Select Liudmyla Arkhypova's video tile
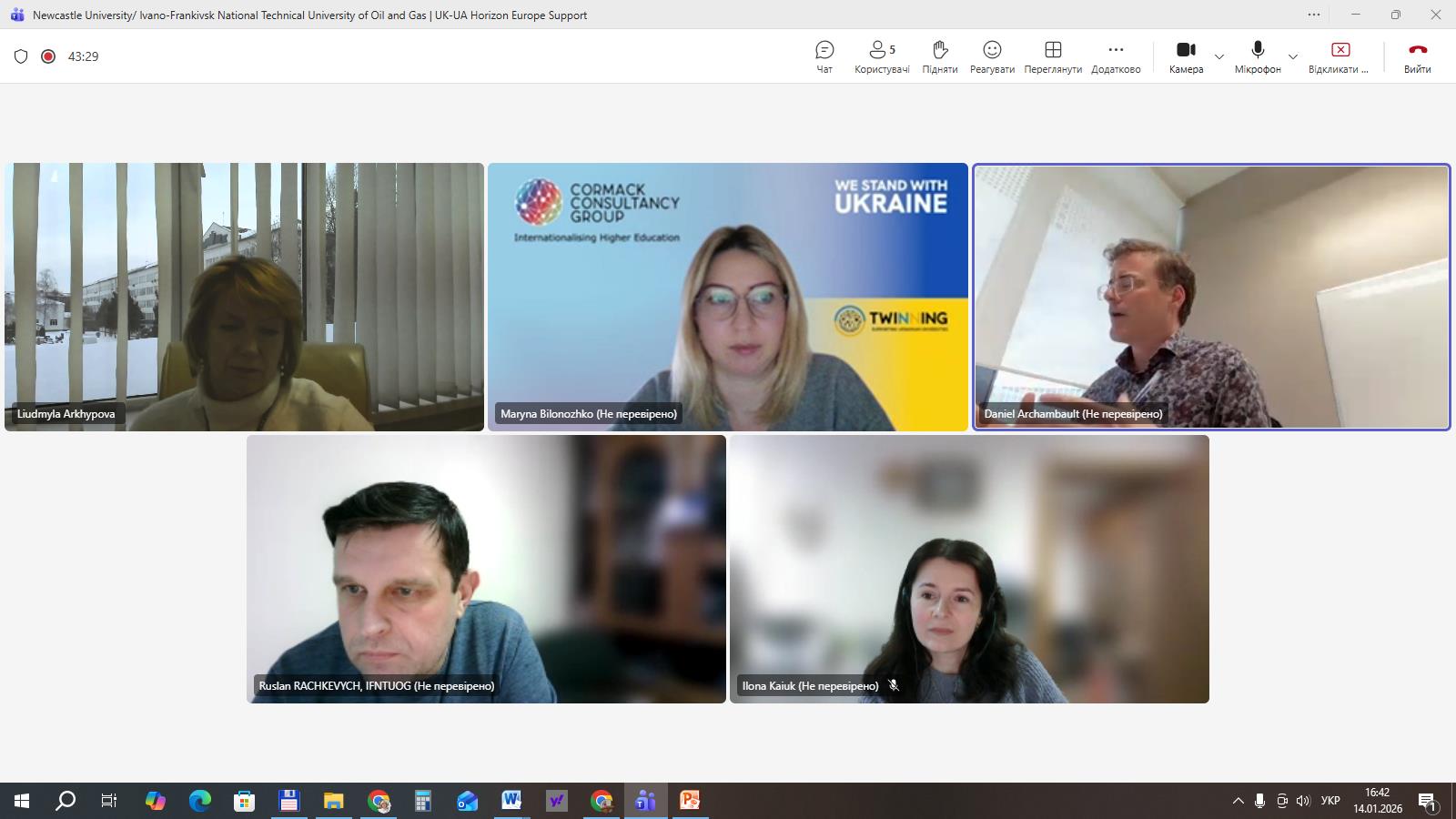The height and width of the screenshot is (819, 1456). coord(244,296)
